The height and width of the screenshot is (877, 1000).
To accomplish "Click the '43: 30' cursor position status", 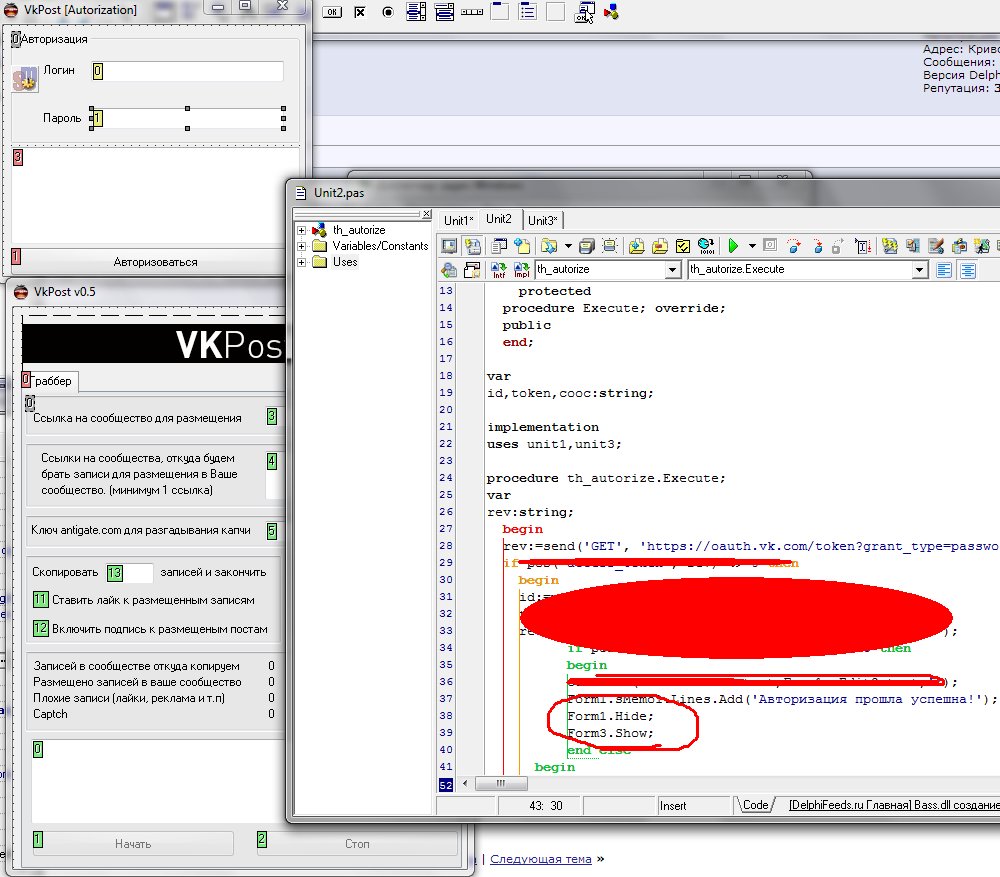I will pos(546,806).
